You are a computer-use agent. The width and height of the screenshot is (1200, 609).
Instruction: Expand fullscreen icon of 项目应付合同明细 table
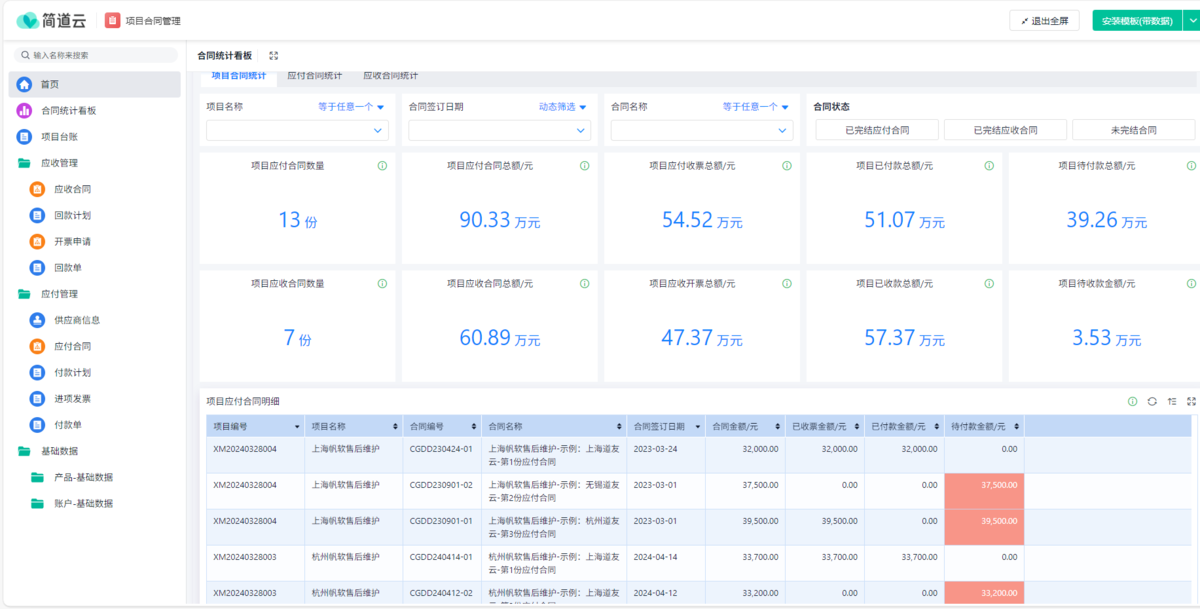pos(1191,401)
